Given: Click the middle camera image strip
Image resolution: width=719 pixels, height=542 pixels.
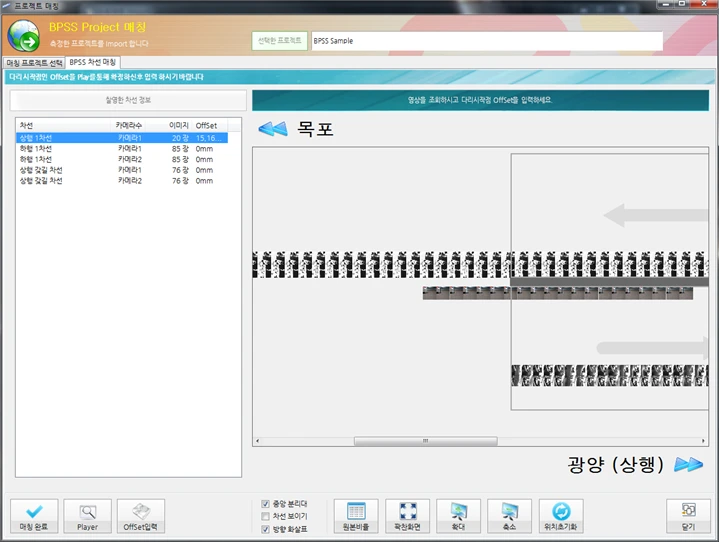Looking at the screenshot, I should 558,293.
